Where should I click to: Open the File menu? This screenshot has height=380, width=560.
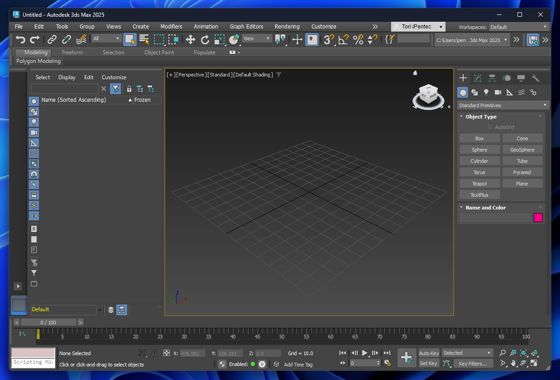[19, 26]
